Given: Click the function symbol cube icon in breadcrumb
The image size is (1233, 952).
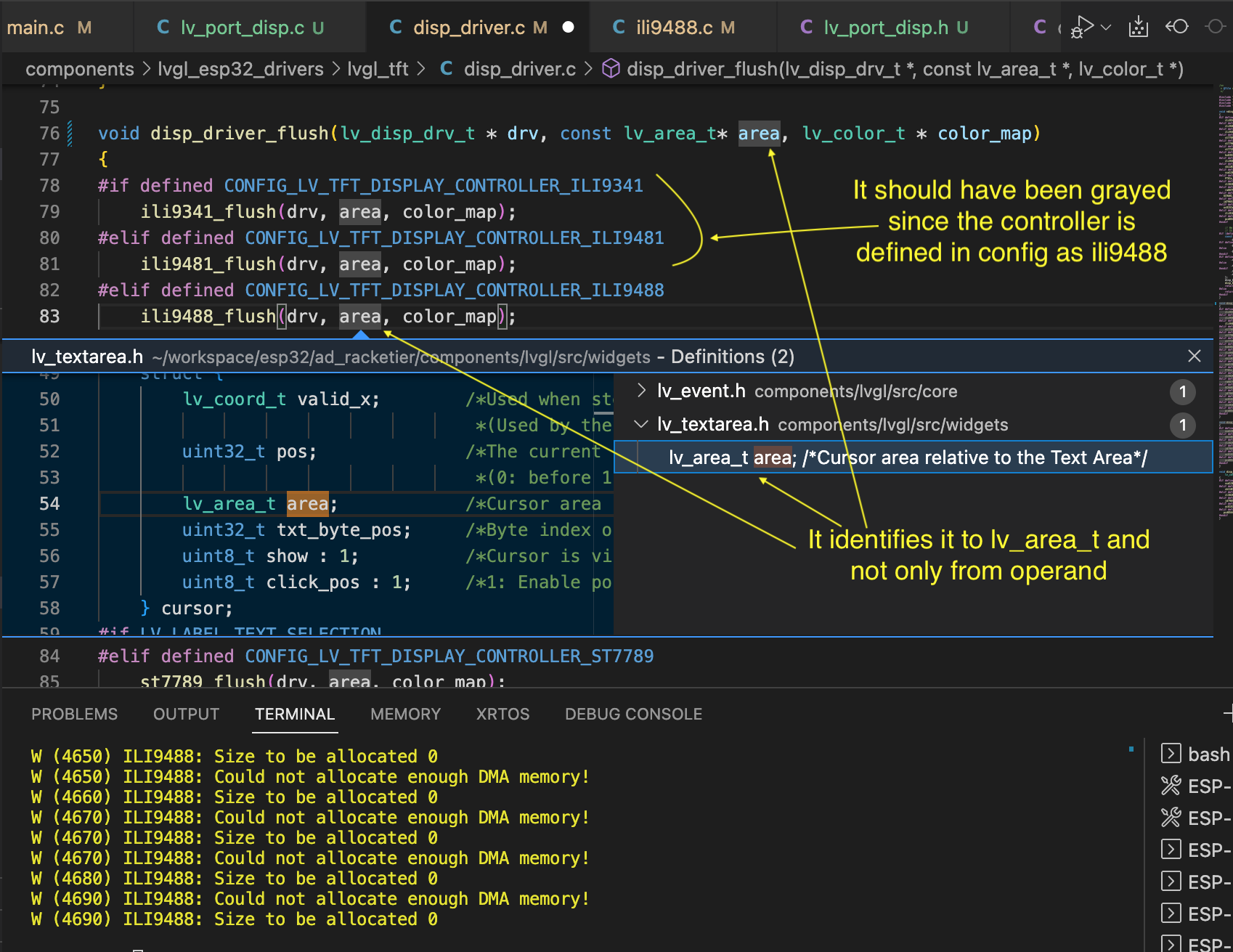Looking at the screenshot, I should point(611,68).
